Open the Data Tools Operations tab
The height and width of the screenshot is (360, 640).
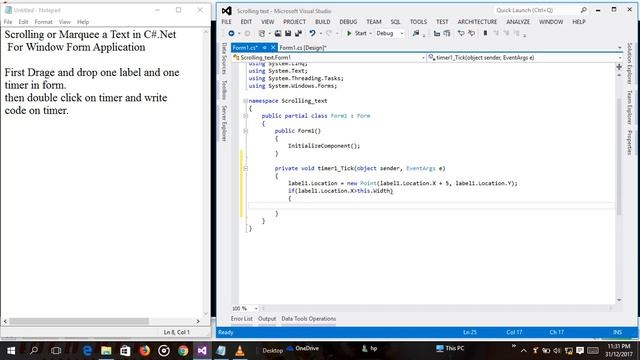(x=309, y=319)
